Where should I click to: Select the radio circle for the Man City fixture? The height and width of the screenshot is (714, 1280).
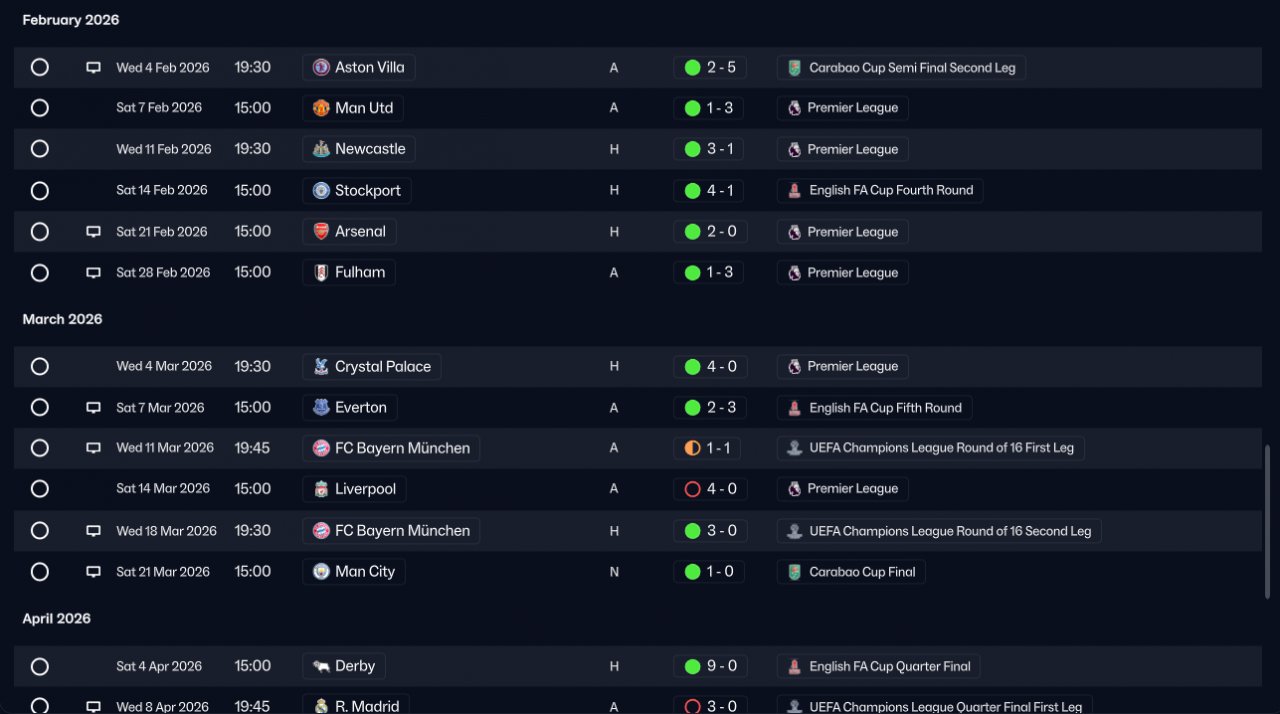40,572
